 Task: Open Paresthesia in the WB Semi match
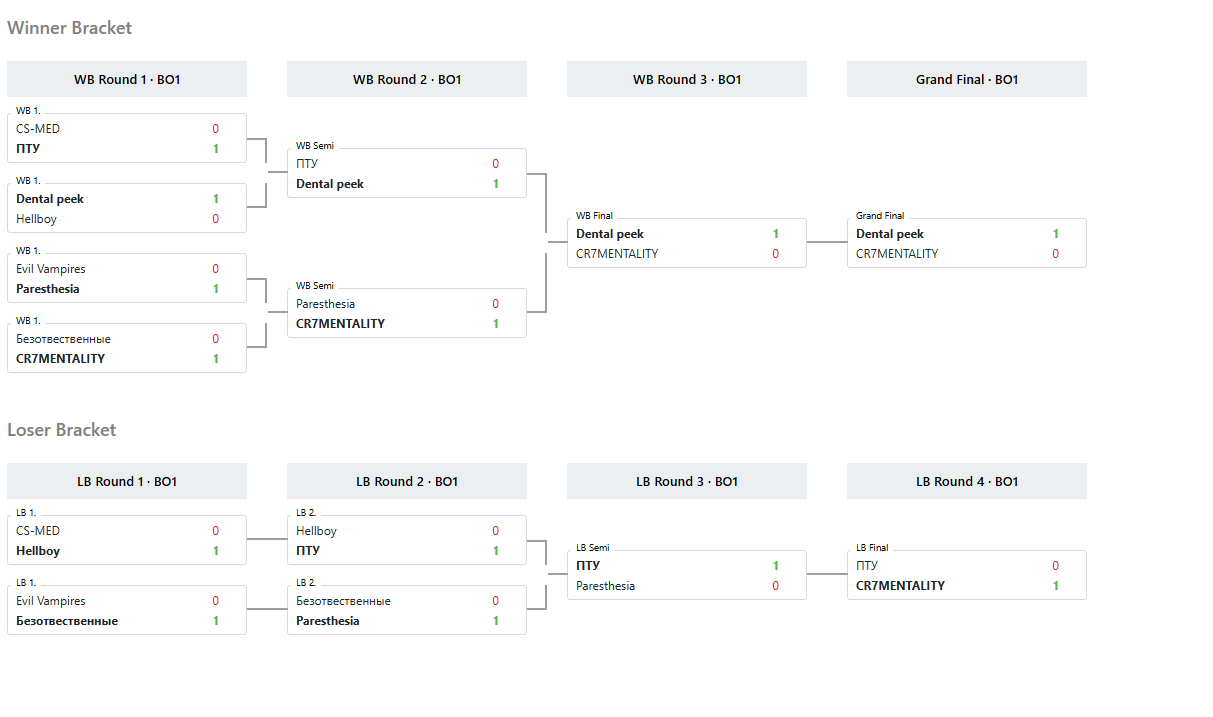click(x=325, y=304)
